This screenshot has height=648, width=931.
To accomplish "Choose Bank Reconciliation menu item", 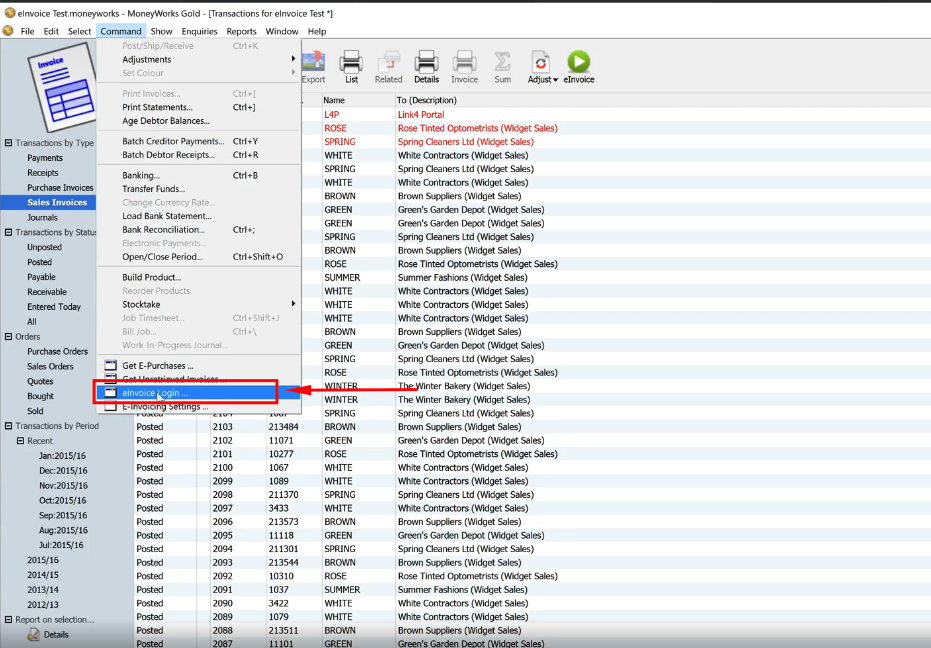I will pos(198,229).
